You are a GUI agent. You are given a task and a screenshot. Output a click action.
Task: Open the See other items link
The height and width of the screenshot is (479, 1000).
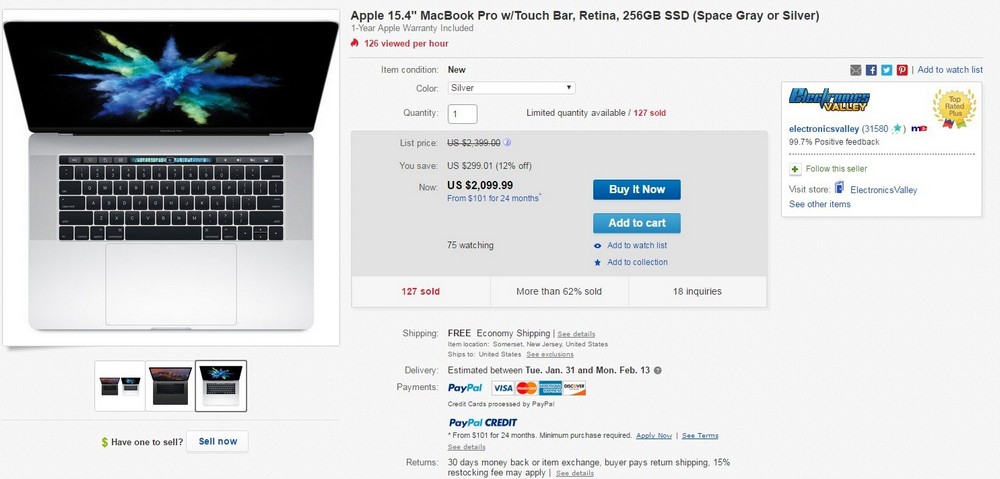(820, 204)
